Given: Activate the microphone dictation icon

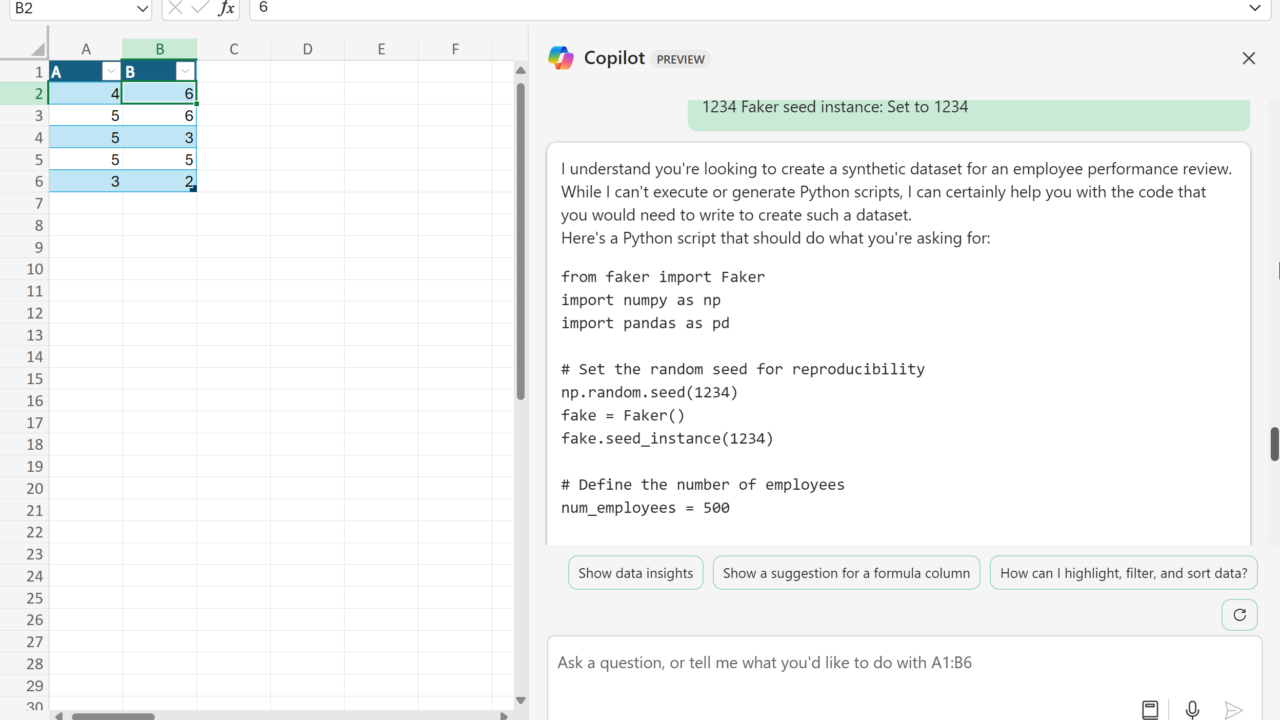Looking at the screenshot, I should coord(1192,709).
